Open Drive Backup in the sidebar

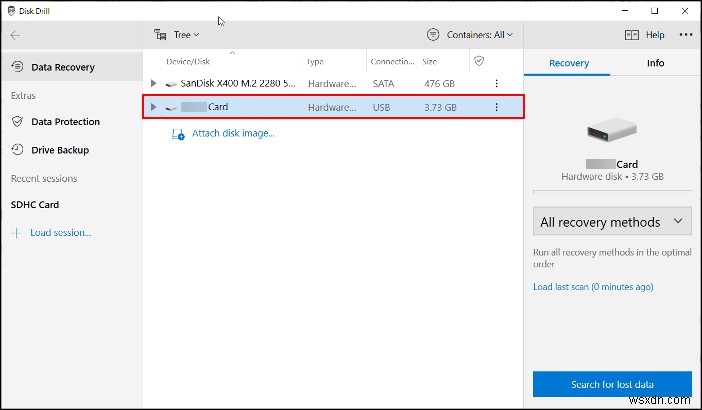coord(60,150)
